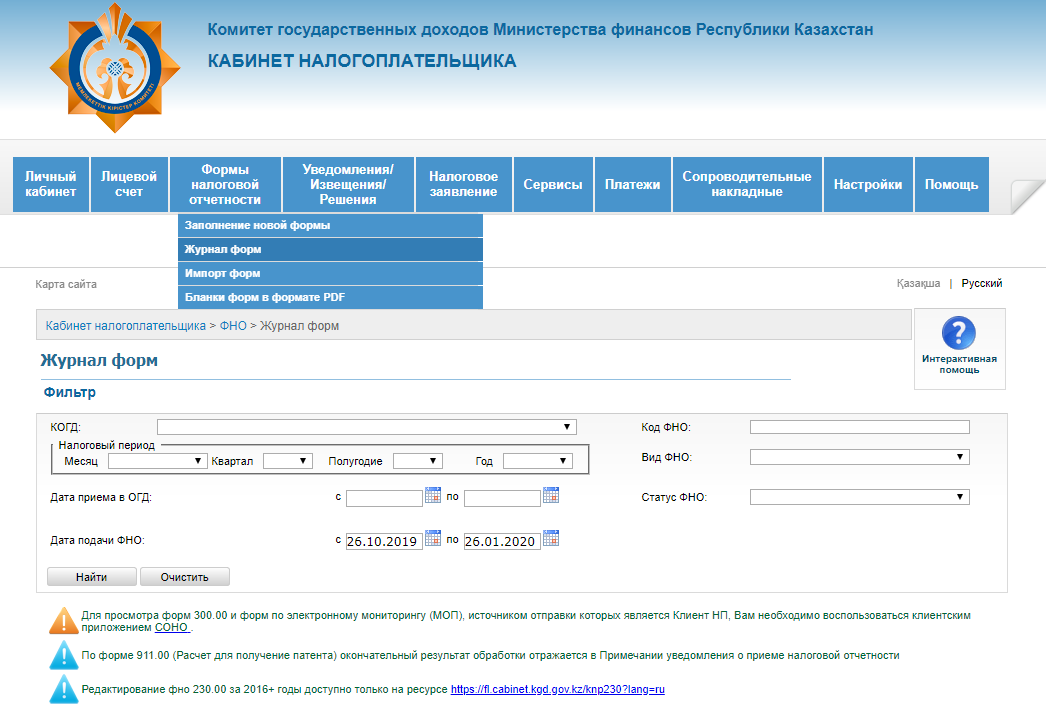1046x714 pixels.
Task: Open calendar for Дата приема в ОГД end date
Action: [x=551, y=496]
